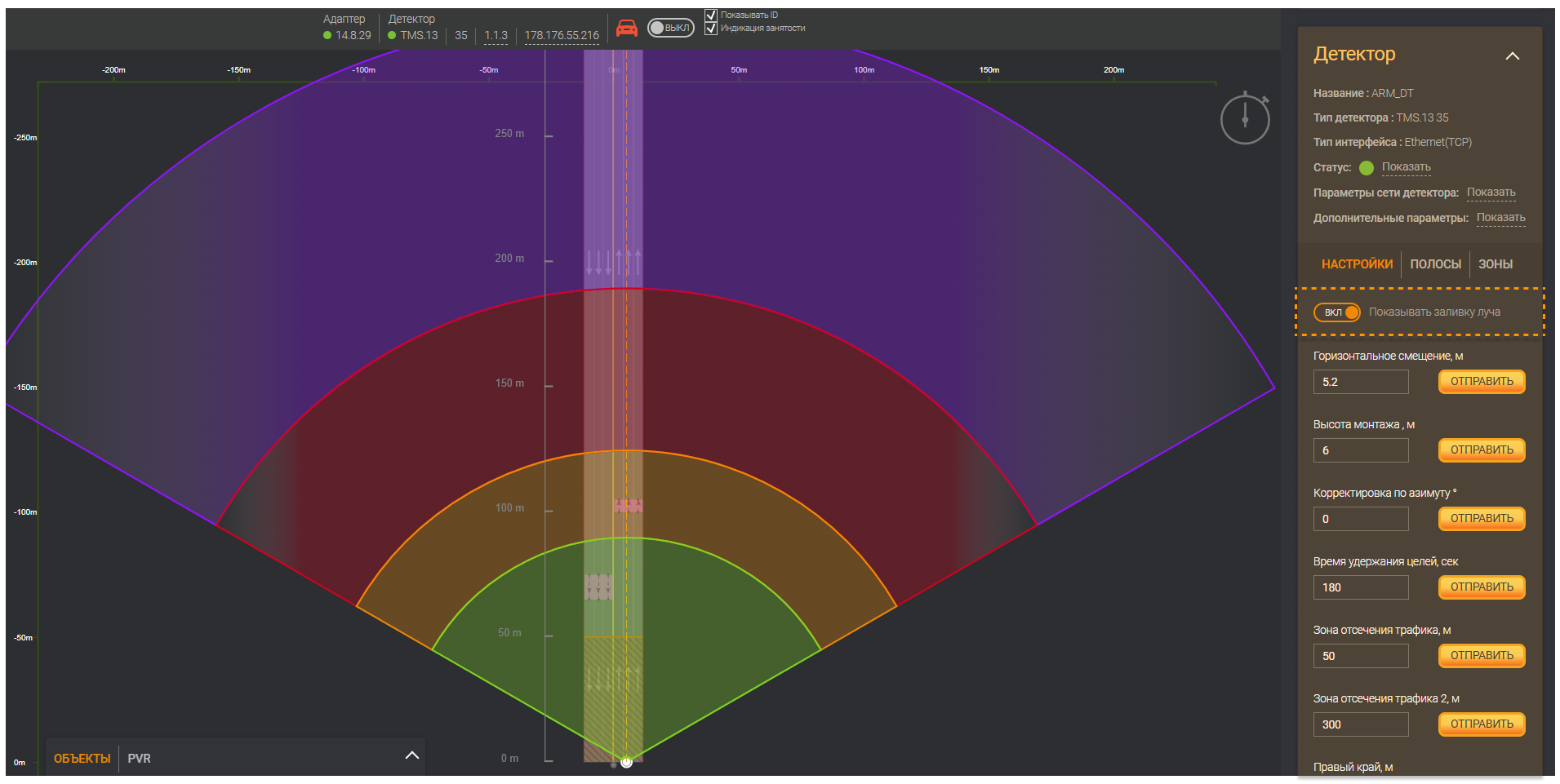Toggle the ВЫКЛ switch in the top bar

tap(671, 28)
